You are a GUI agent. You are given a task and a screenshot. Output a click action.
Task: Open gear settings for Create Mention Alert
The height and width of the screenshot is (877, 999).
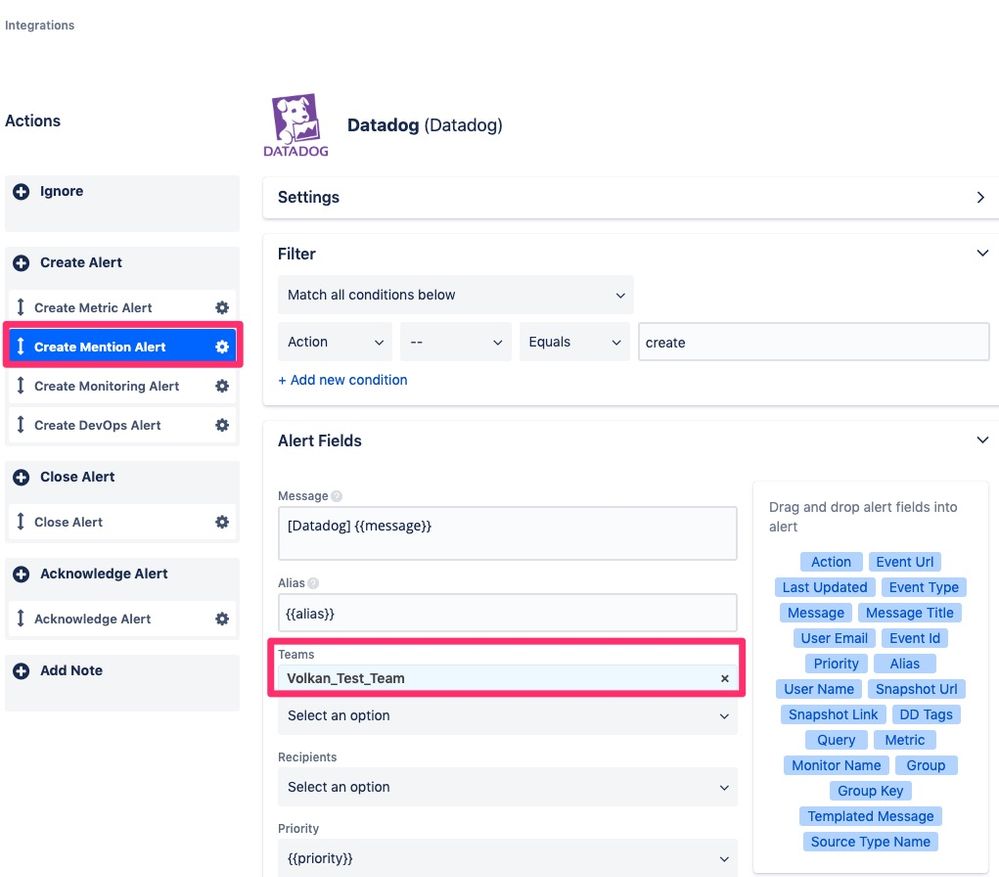222,346
